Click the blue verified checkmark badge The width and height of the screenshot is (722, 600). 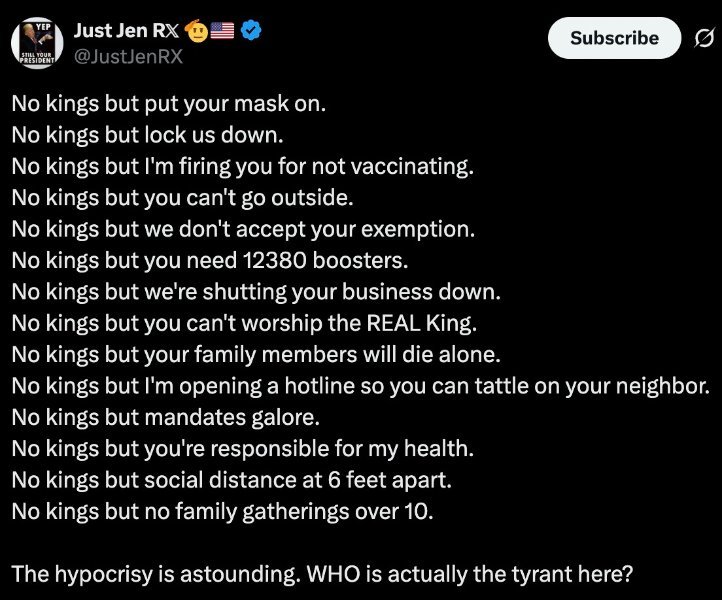[253, 31]
